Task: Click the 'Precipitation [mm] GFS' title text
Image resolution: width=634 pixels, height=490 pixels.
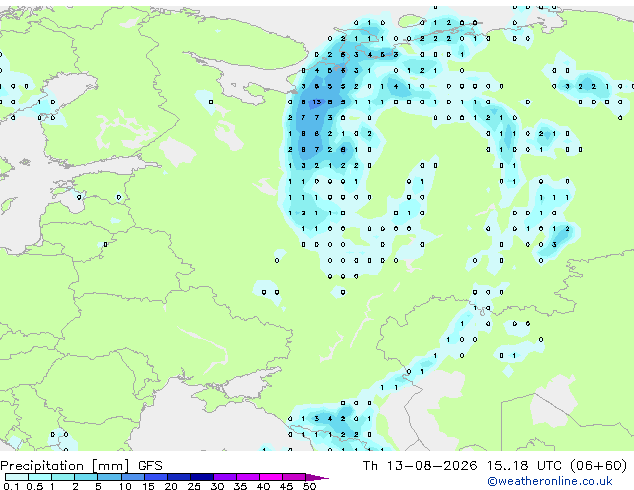Action: click(81, 466)
